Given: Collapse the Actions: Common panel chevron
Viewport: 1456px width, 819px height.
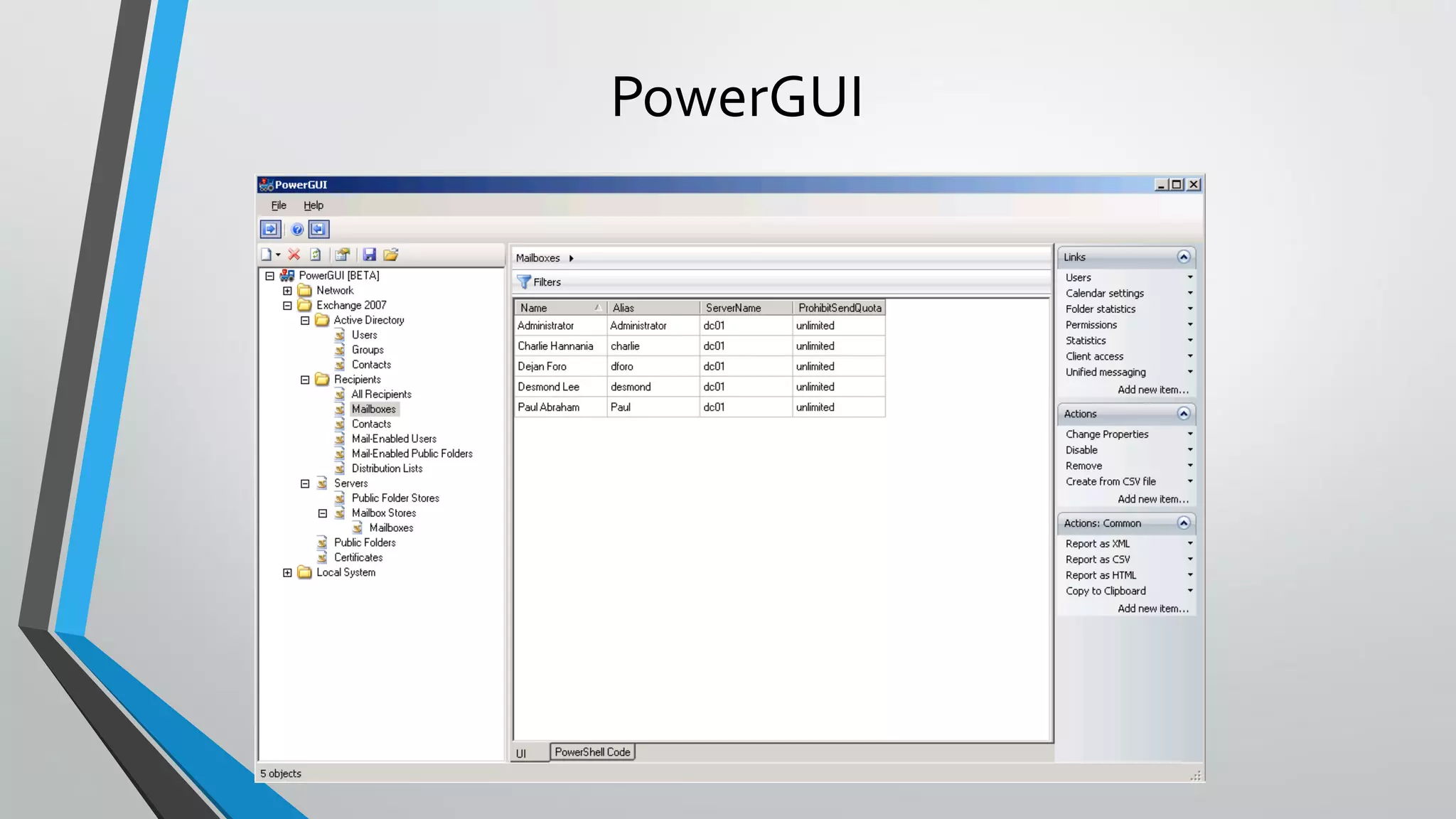Looking at the screenshot, I should [1184, 523].
